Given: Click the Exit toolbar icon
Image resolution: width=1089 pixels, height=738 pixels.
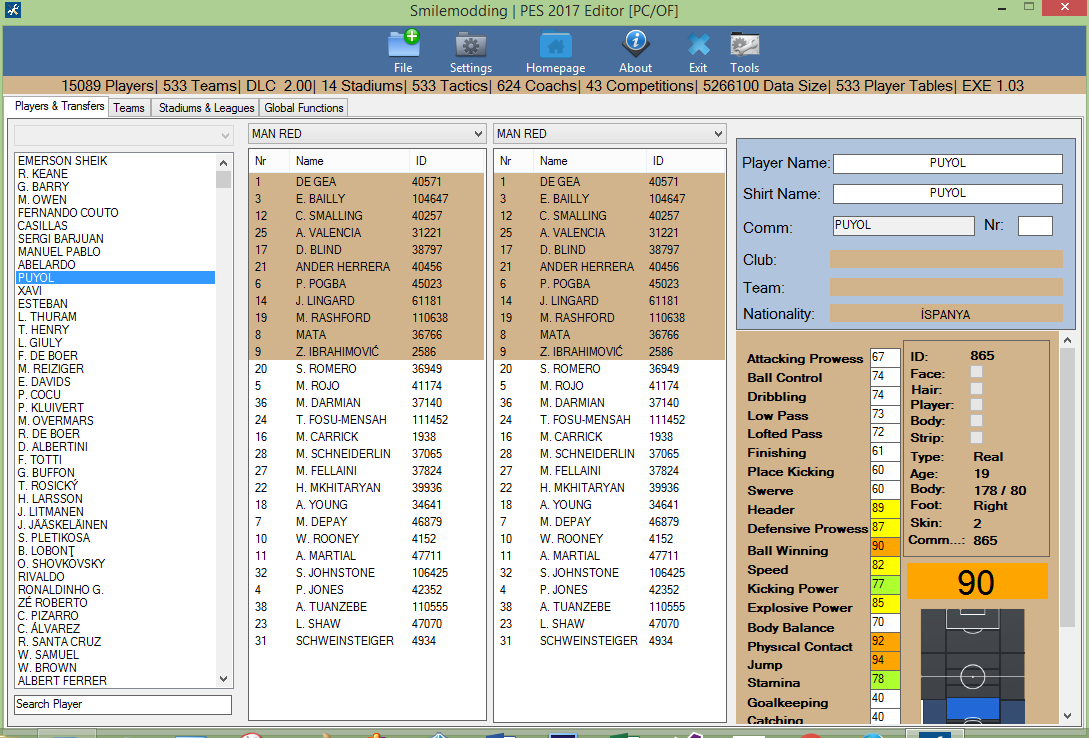Looking at the screenshot, I should 697,45.
